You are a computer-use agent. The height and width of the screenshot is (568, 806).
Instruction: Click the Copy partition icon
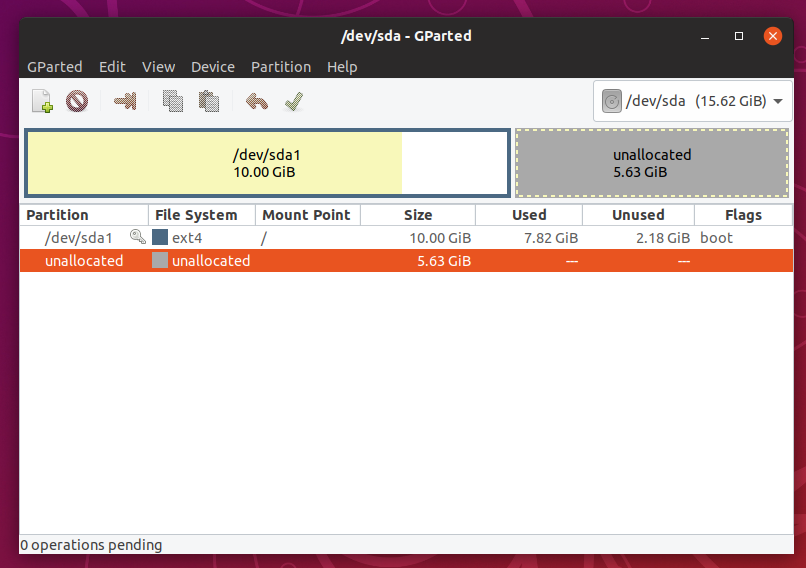point(173,101)
